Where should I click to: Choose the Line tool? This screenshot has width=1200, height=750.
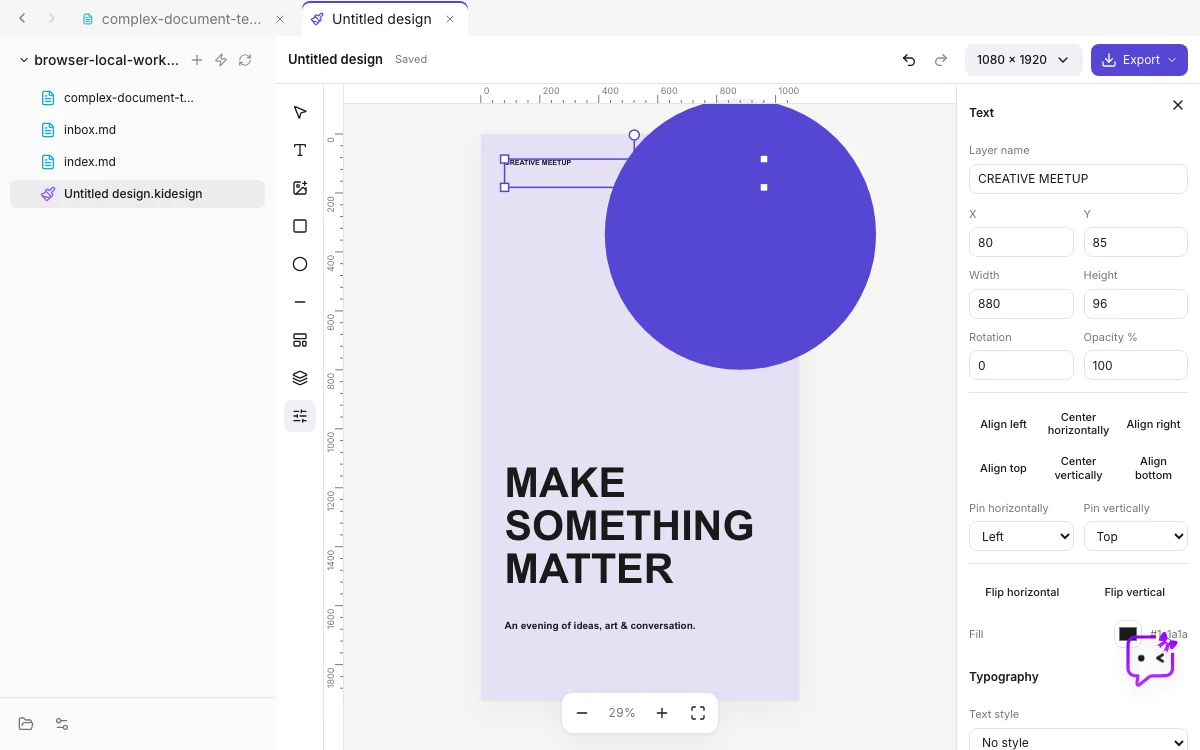click(300, 302)
